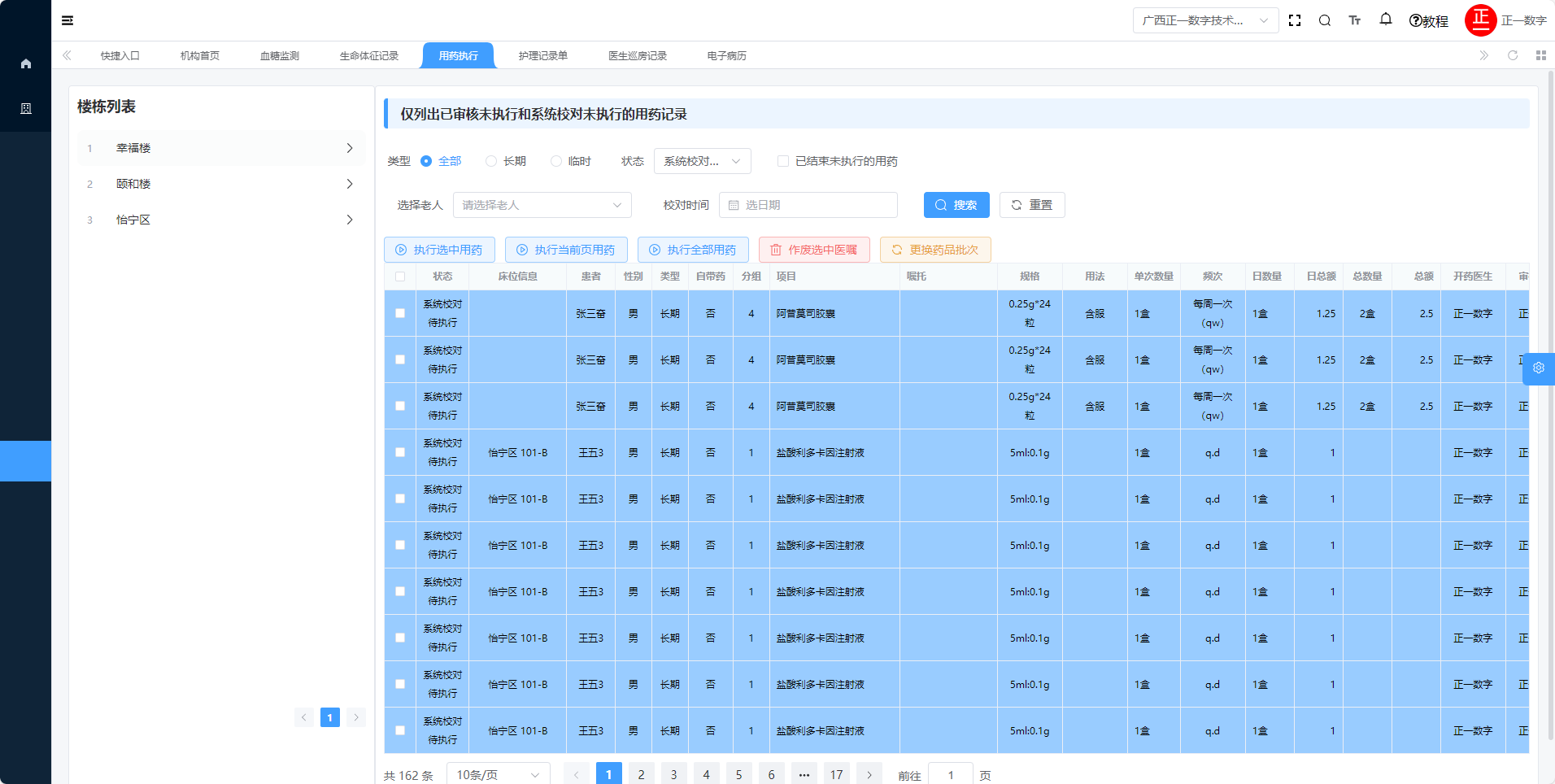Open the font size adjust icon
The width and height of the screenshot is (1555, 784).
(1355, 20)
